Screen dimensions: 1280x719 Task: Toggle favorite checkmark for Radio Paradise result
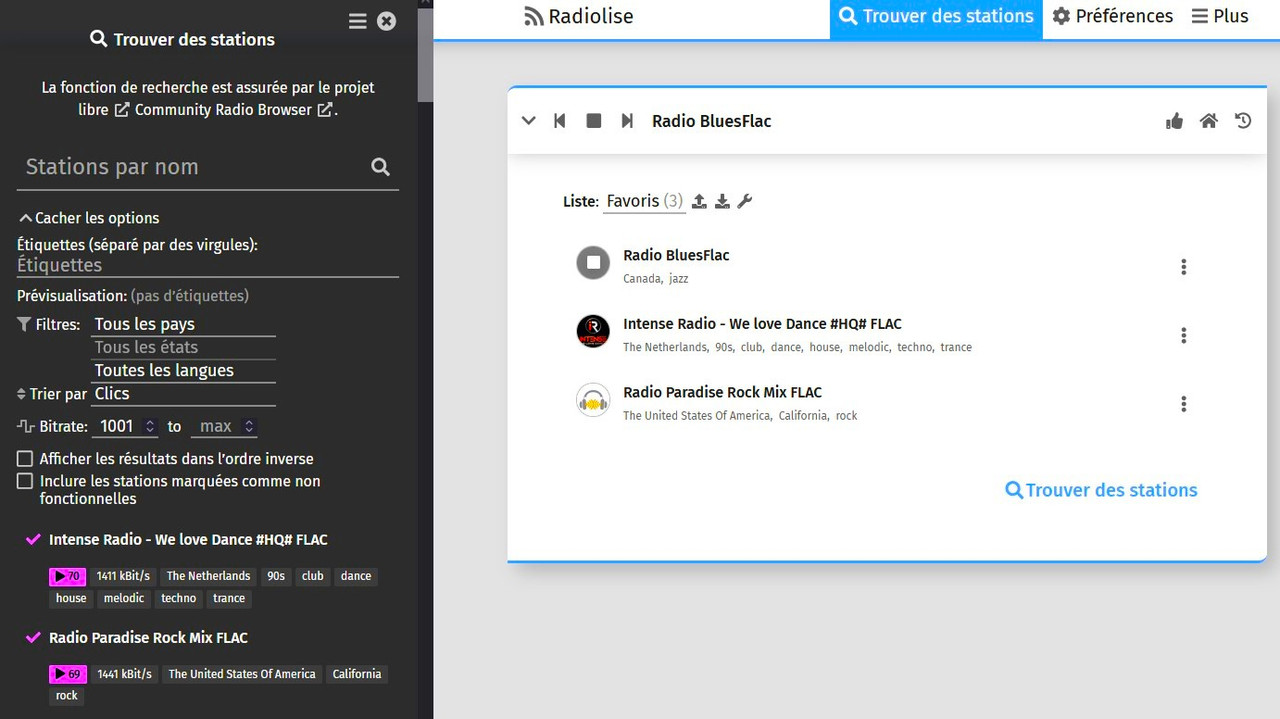33,638
